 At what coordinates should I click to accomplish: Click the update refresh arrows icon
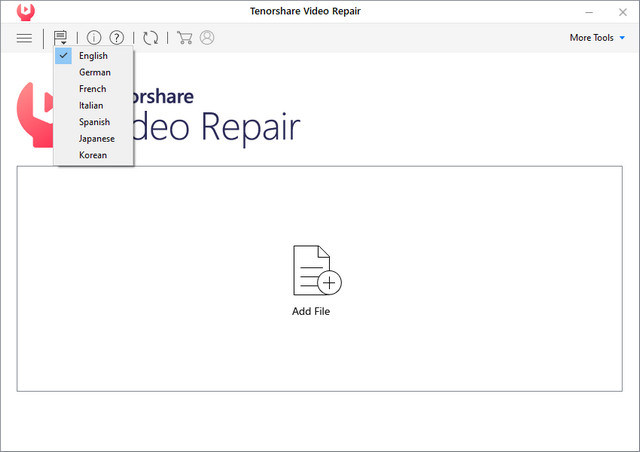[151, 38]
